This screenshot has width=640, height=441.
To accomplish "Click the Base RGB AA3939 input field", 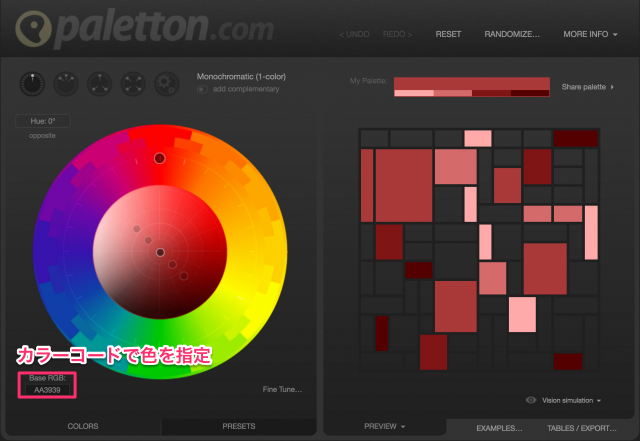I will pyautogui.click(x=47, y=390).
